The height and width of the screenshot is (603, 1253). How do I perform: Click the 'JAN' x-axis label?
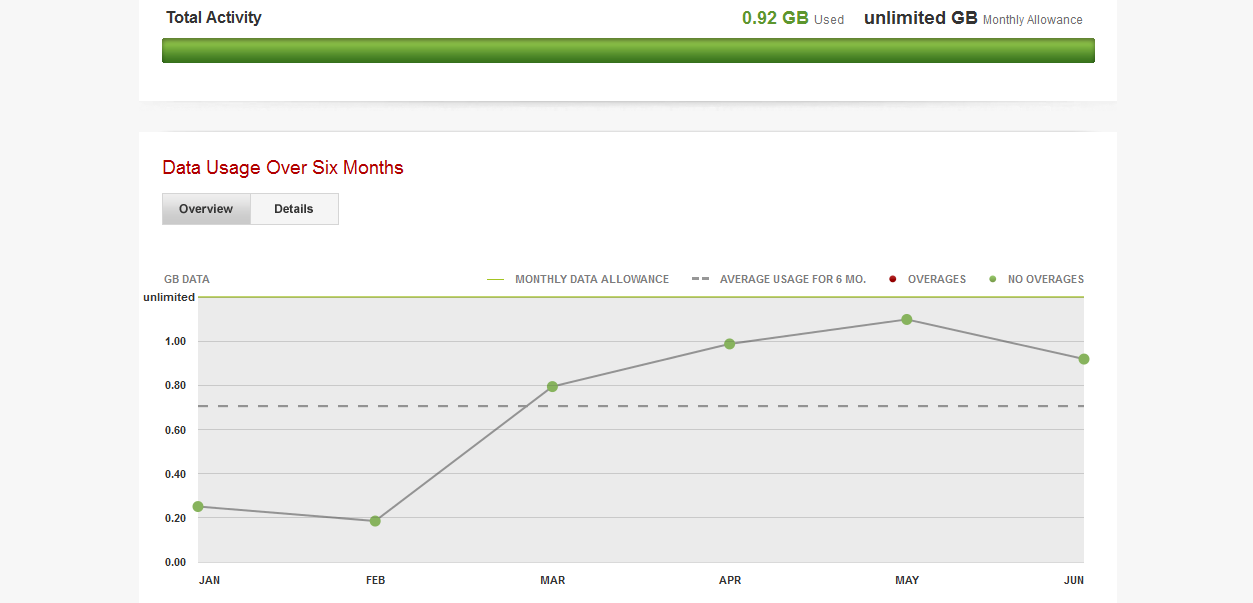[x=210, y=580]
